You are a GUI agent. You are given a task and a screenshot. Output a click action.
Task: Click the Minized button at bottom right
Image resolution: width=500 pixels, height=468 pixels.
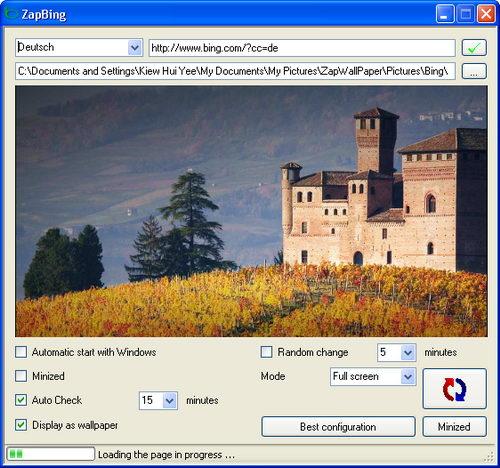tap(454, 427)
